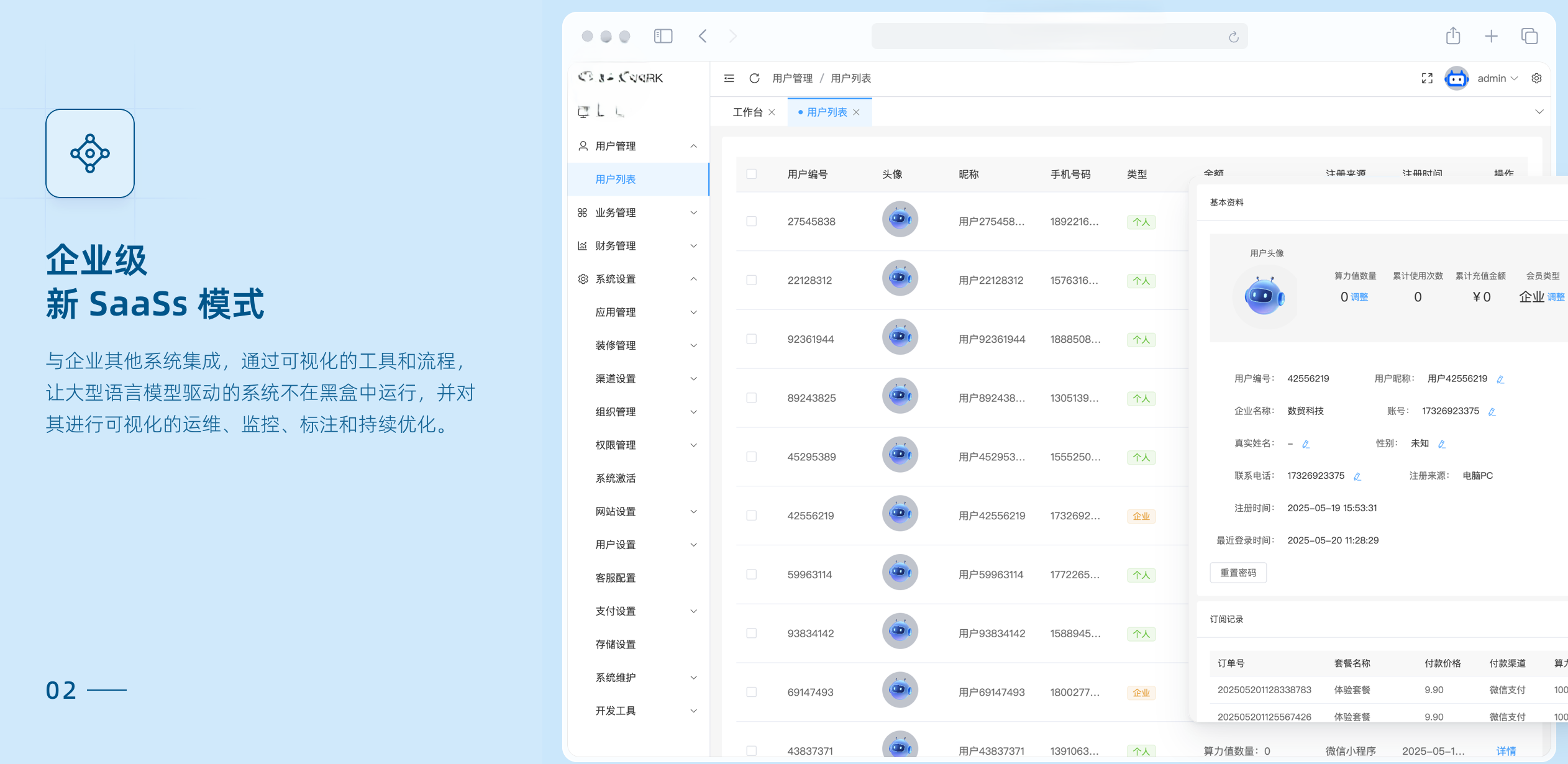The width and height of the screenshot is (1568, 764).
Task: Click the 业务管理 grid icon
Action: click(582, 212)
